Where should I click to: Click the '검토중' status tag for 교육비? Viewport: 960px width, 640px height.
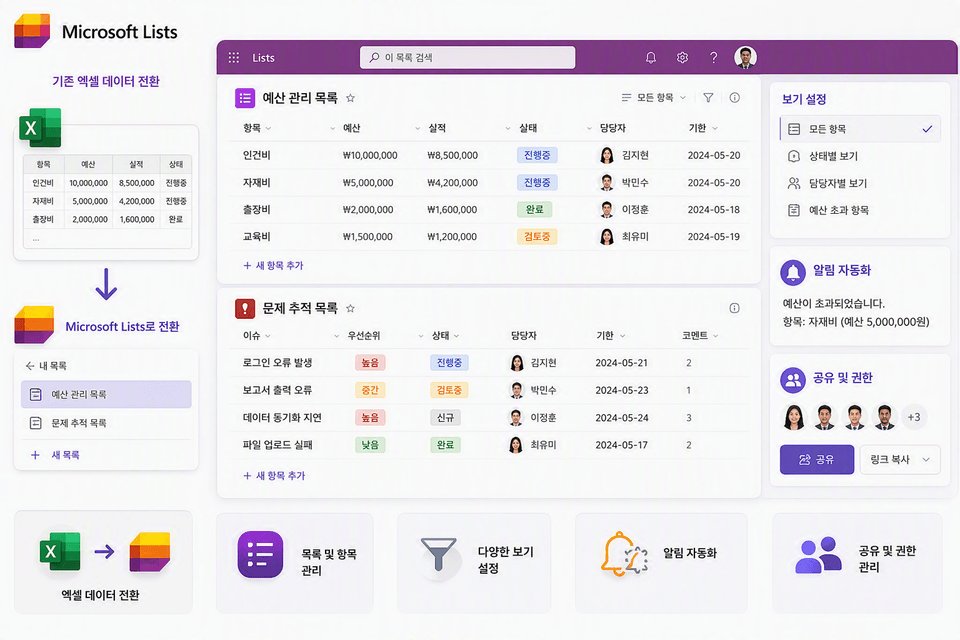click(537, 236)
